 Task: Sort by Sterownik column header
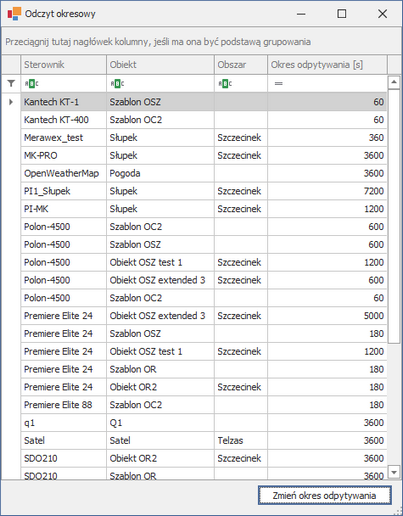click(x=64, y=65)
